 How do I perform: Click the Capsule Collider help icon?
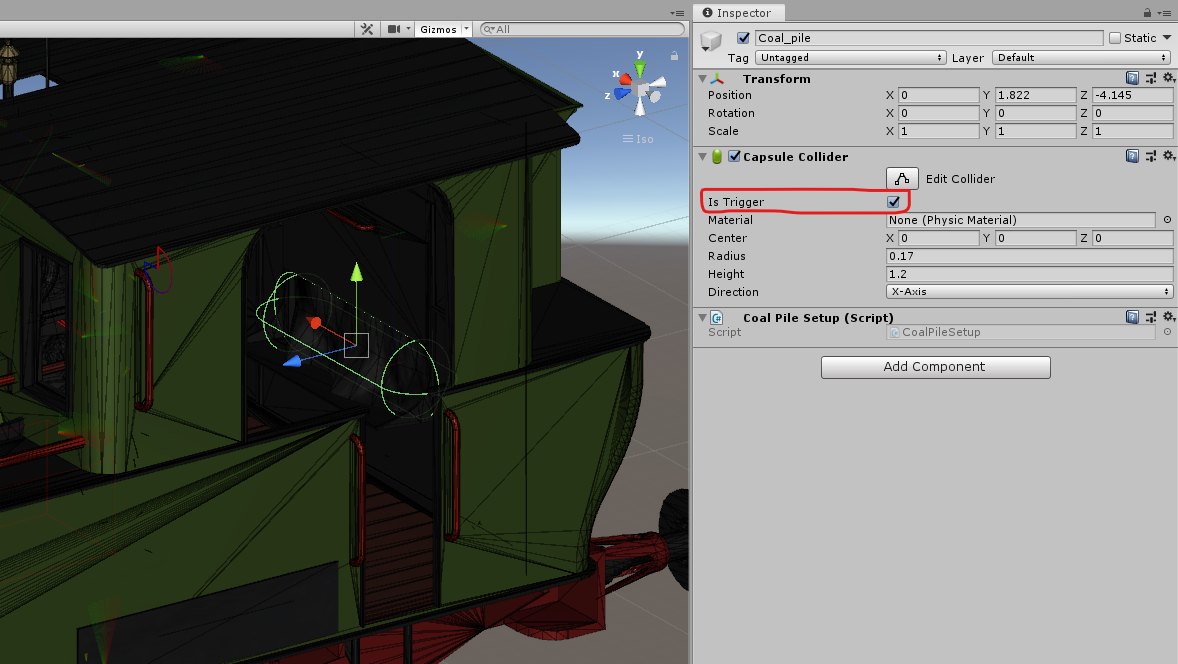pos(1132,155)
